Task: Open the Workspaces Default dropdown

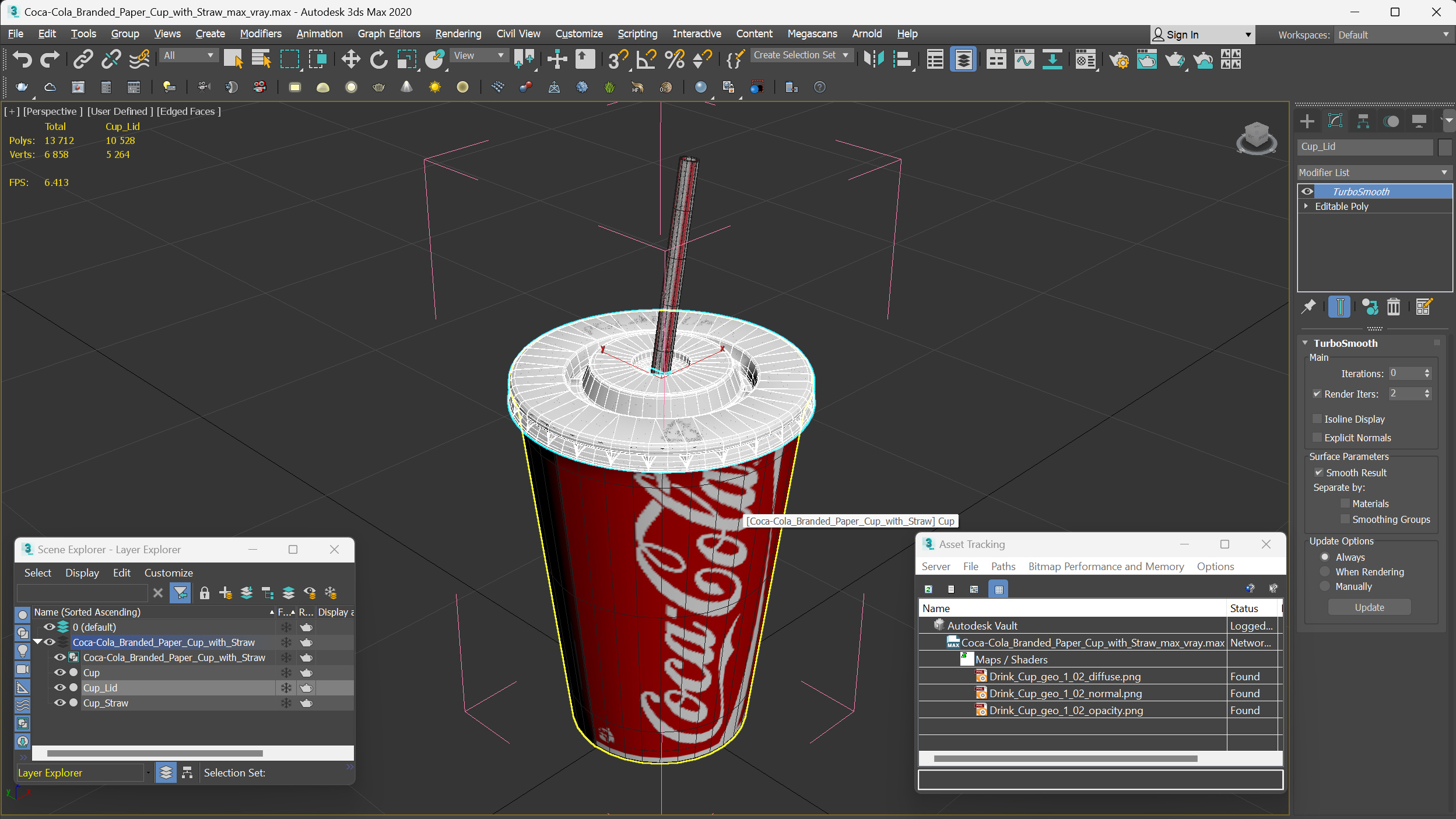Action: (1393, 34)
